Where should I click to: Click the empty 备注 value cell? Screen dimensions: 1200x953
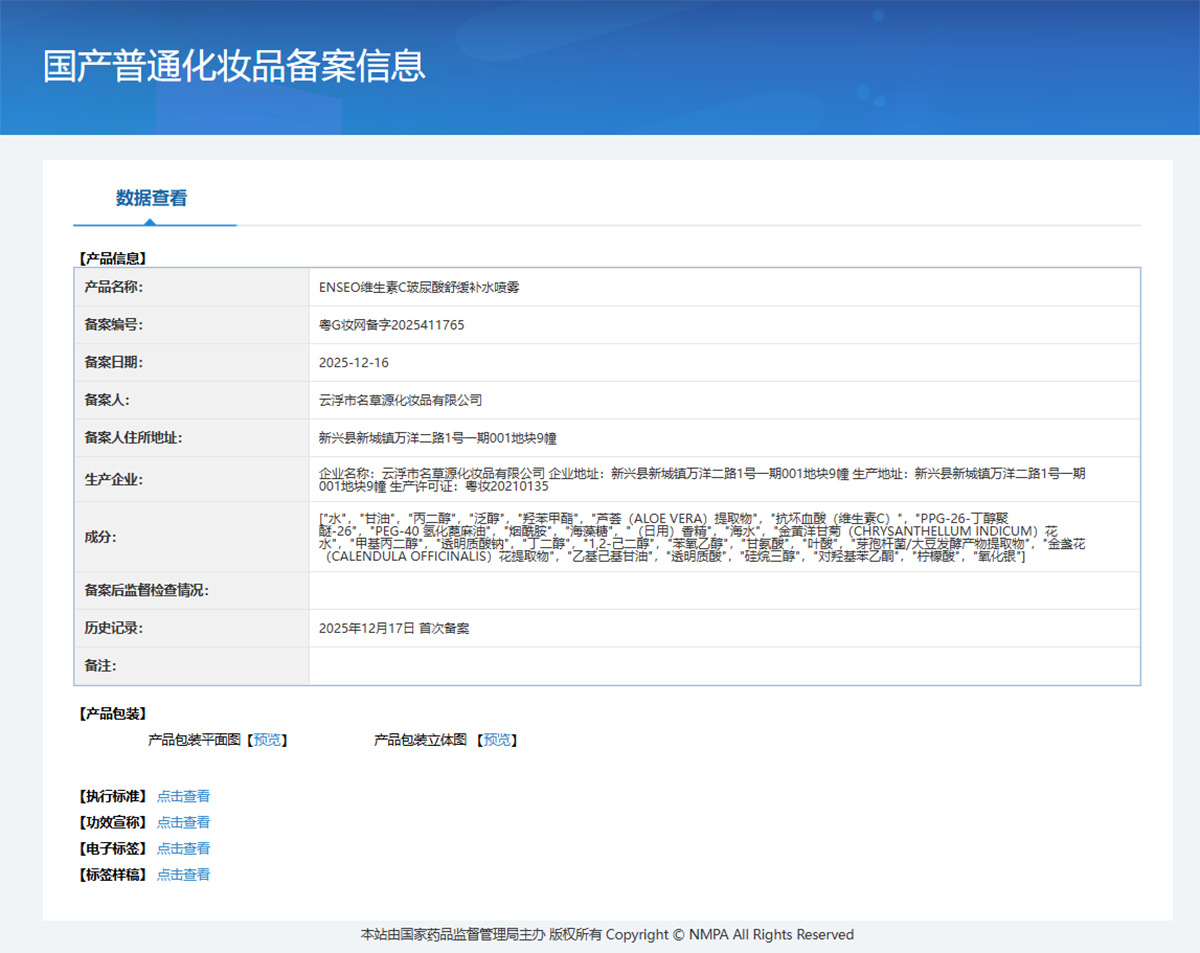725,665
